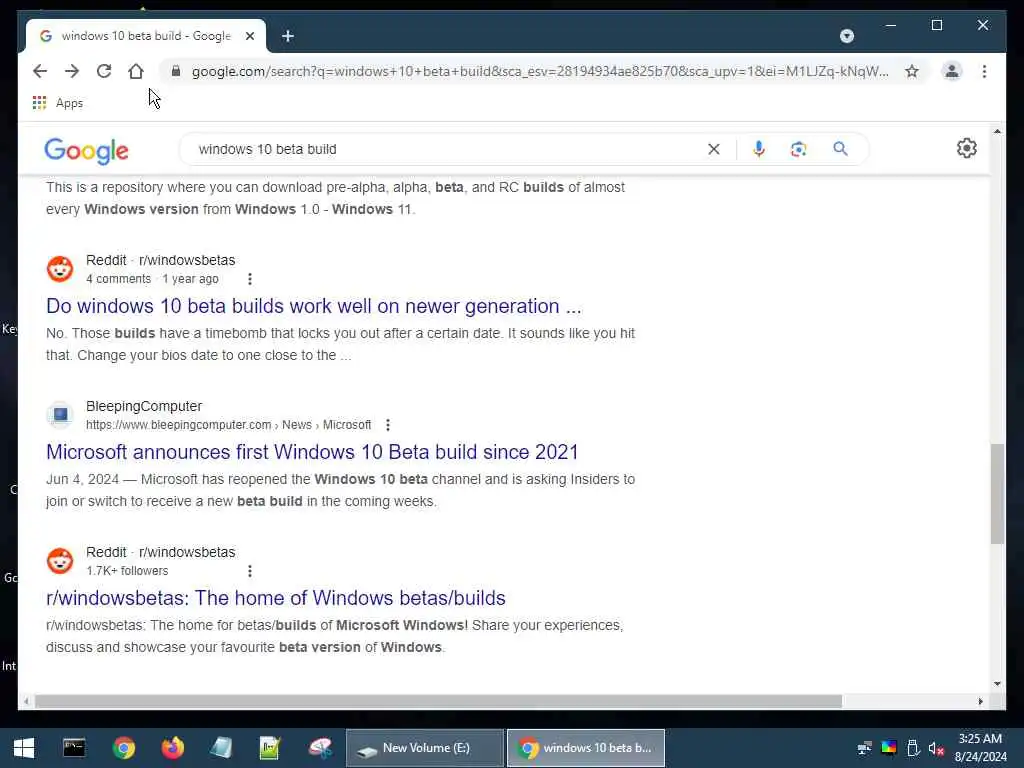Click the vertical scrollbar thumb
The height and width of the screenshot is (768, 1024).
(x=997, y=494)
